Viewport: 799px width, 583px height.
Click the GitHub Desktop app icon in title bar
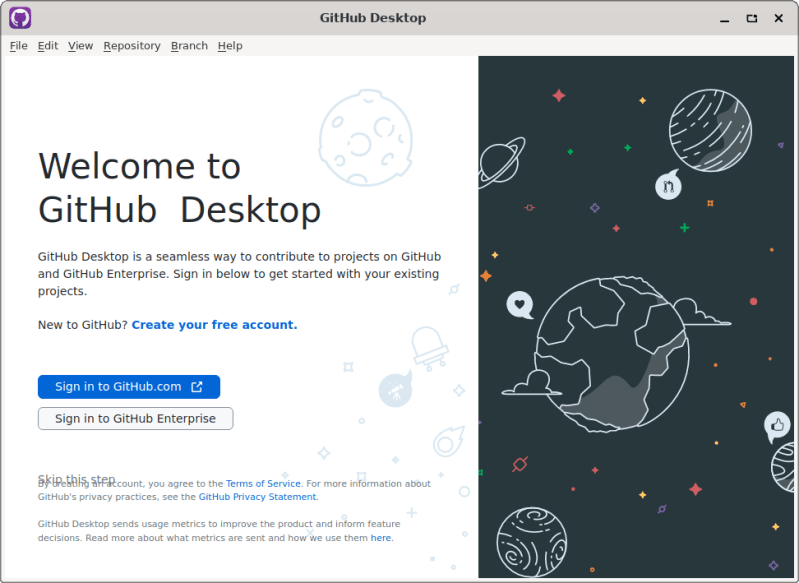pos(20,18)
